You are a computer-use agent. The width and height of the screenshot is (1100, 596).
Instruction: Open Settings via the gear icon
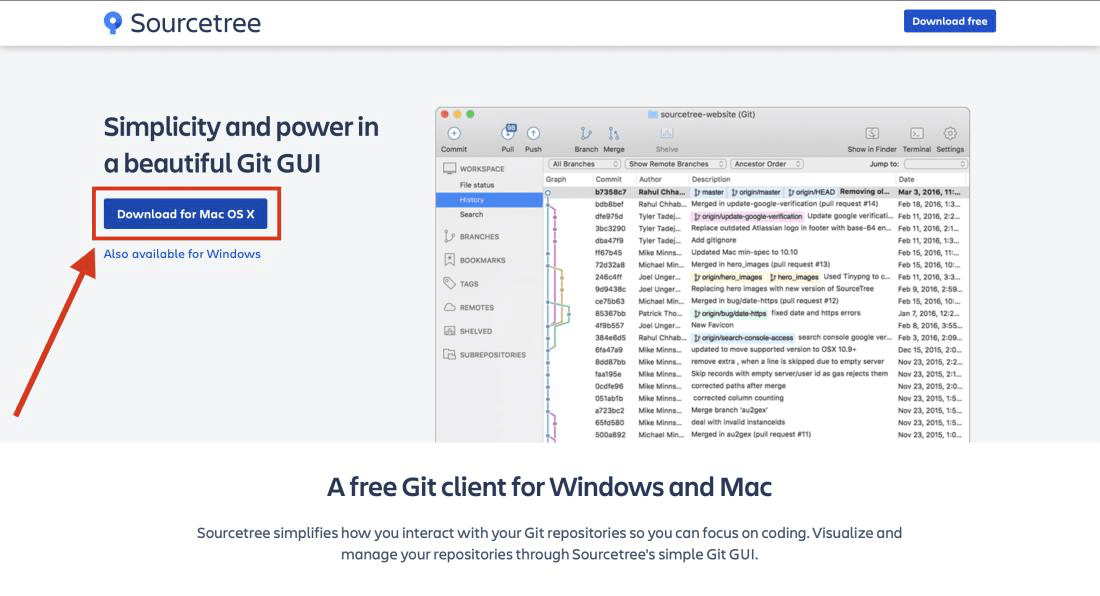click(950, 135)
